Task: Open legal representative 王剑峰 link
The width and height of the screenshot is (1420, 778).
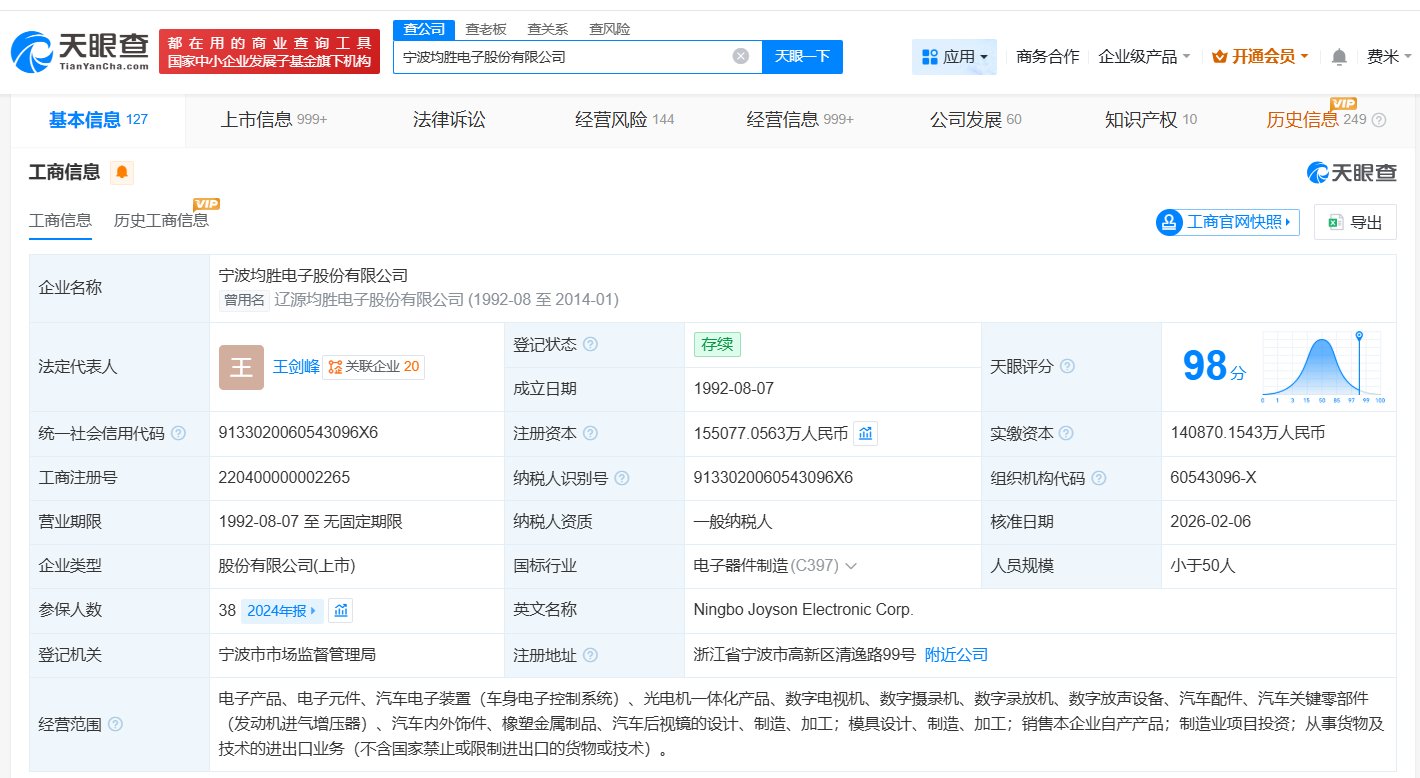Action: pyautogui.click(x=296, y=367)
